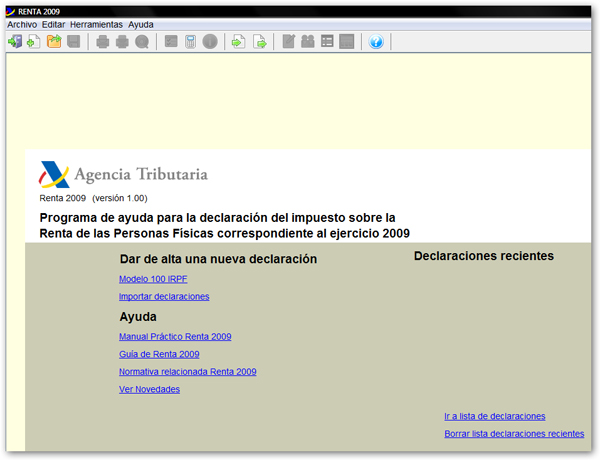Click Borrar lista declaraciones recientes link
Viewport: 600px width, 460px height.
514,434
